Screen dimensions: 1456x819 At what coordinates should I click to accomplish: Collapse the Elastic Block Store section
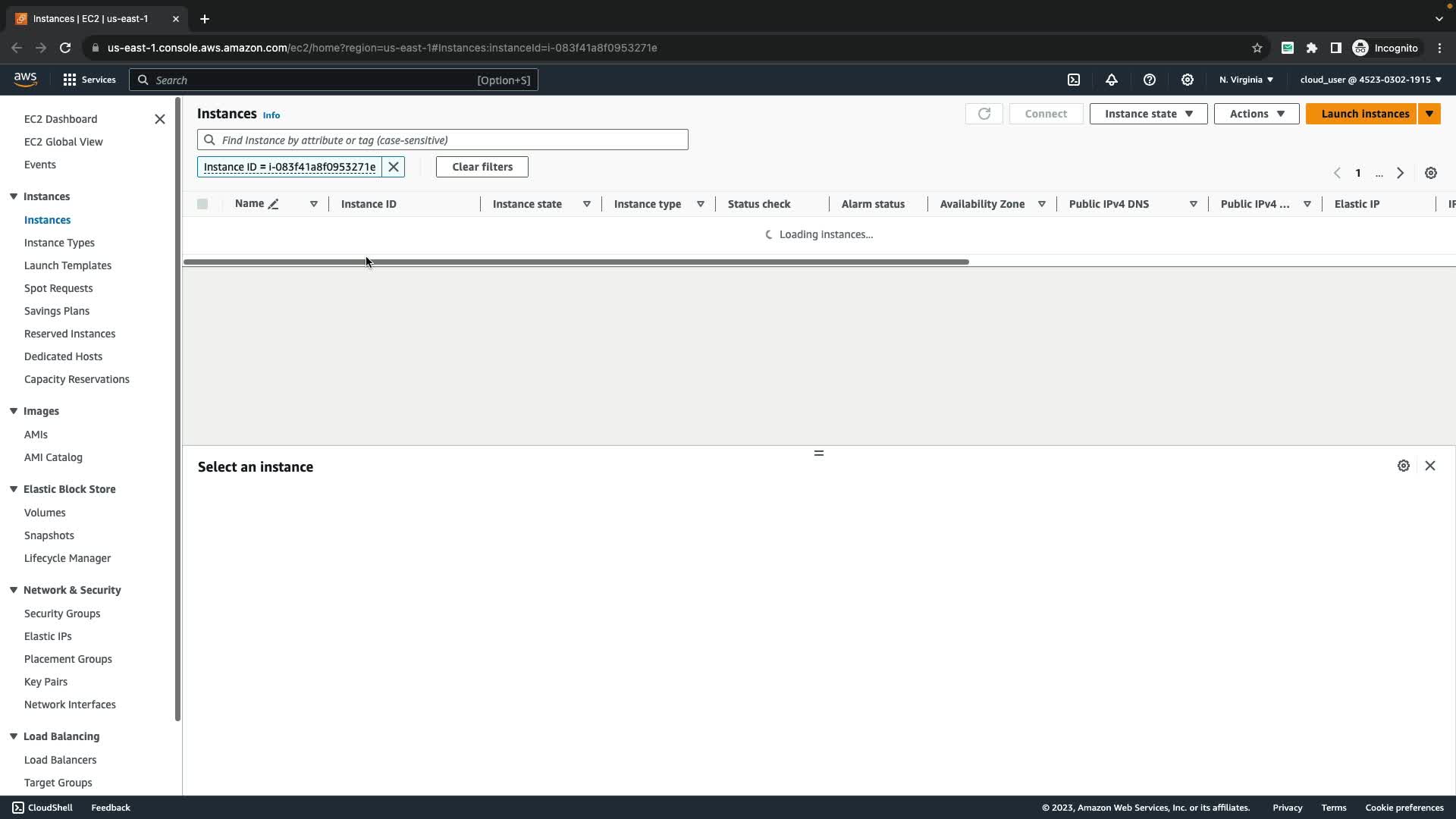click(14, 489)
